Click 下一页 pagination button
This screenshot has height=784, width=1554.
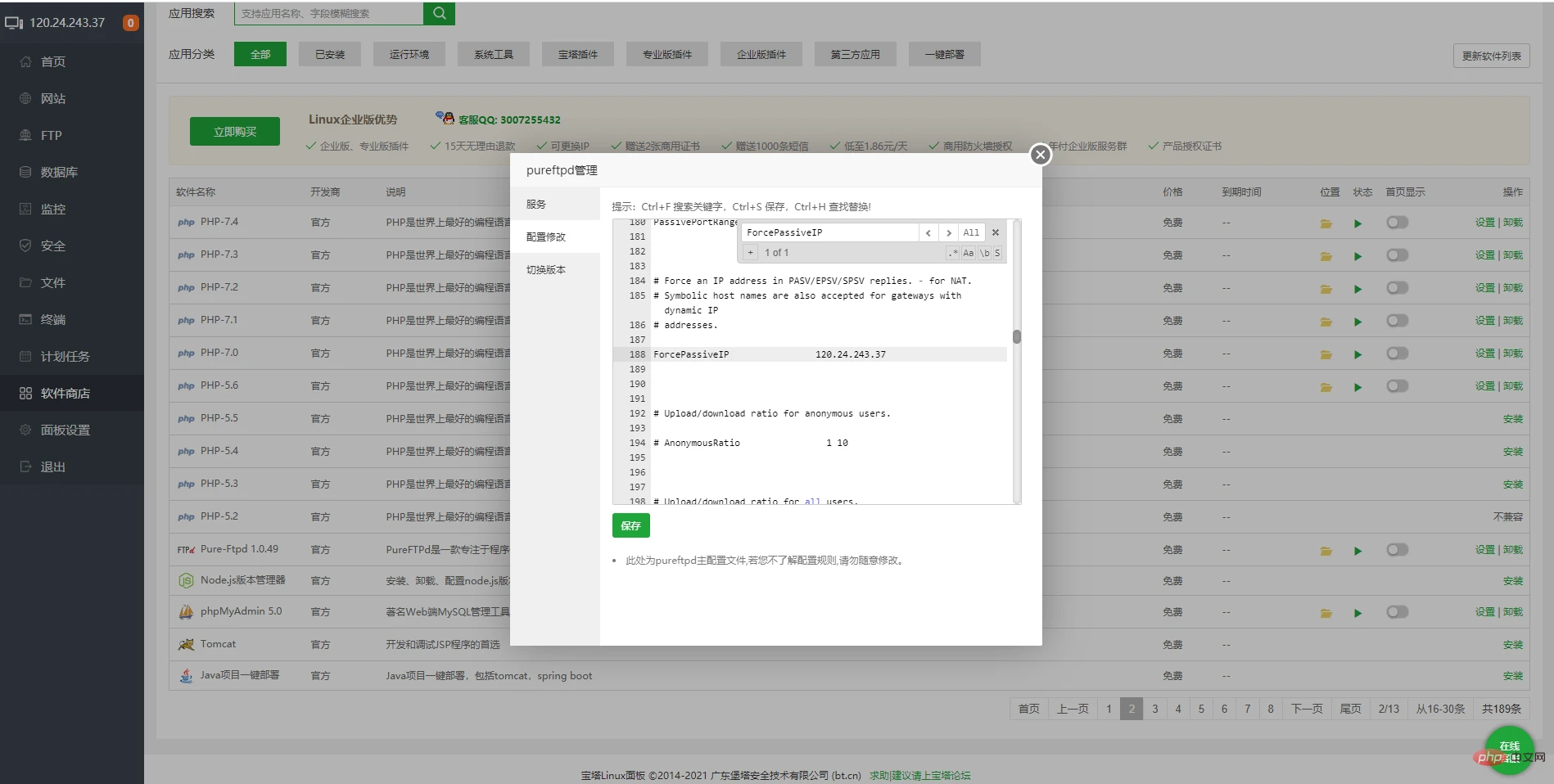click(x=1307, y=709)
